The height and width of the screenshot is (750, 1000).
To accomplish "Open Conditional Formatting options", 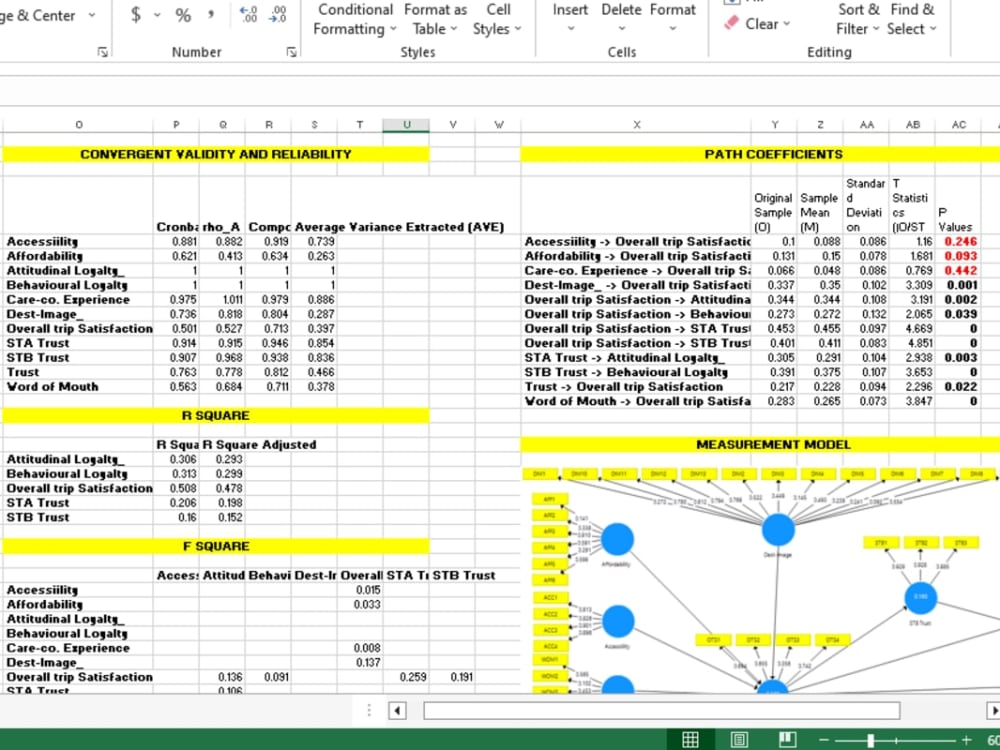I will pyautogui.click(x=354, y=20).
